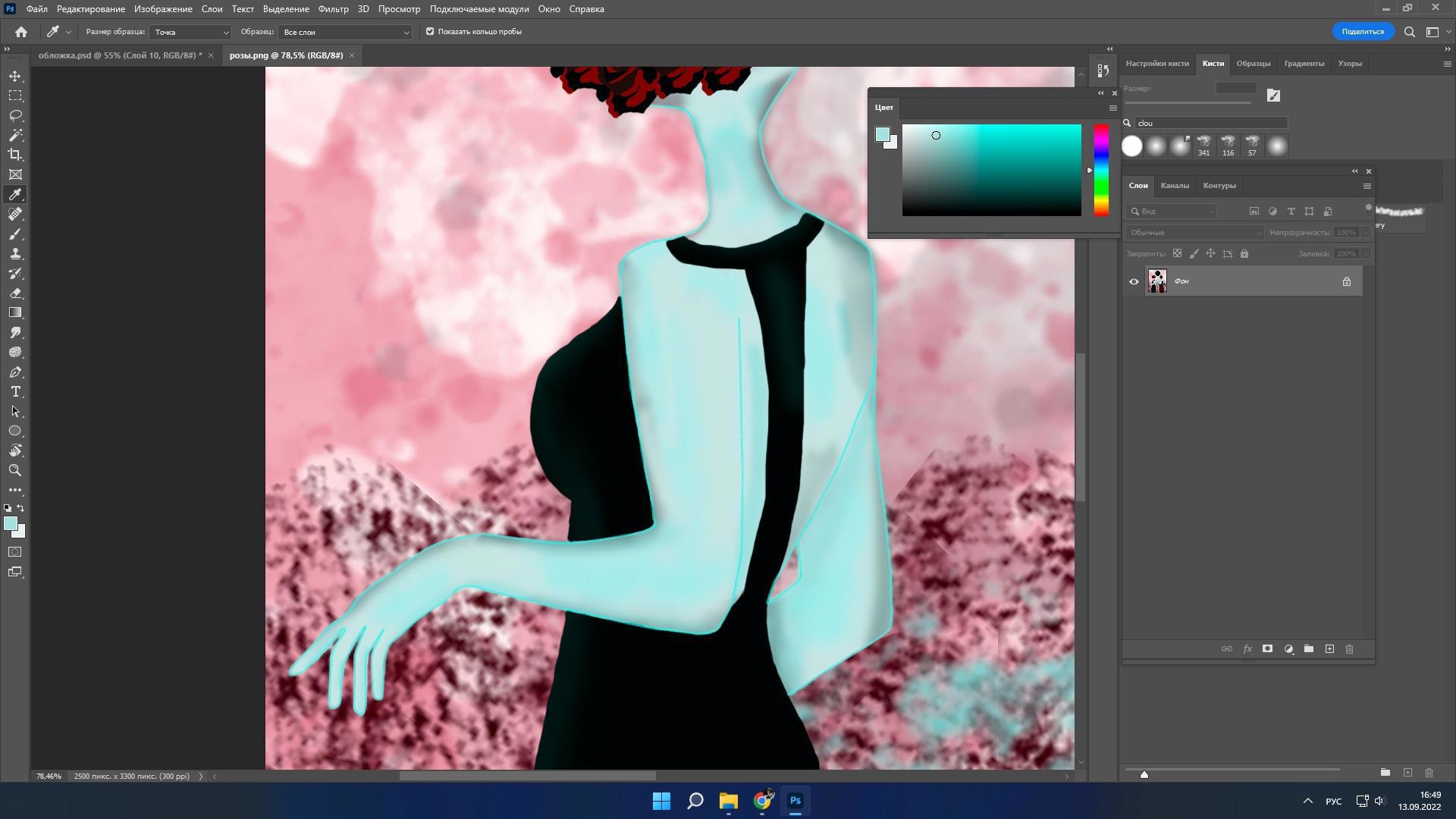Select the Zoom tool in toolbar
The width and height of the screenshot is (1456, 819).
click(15, 471)
